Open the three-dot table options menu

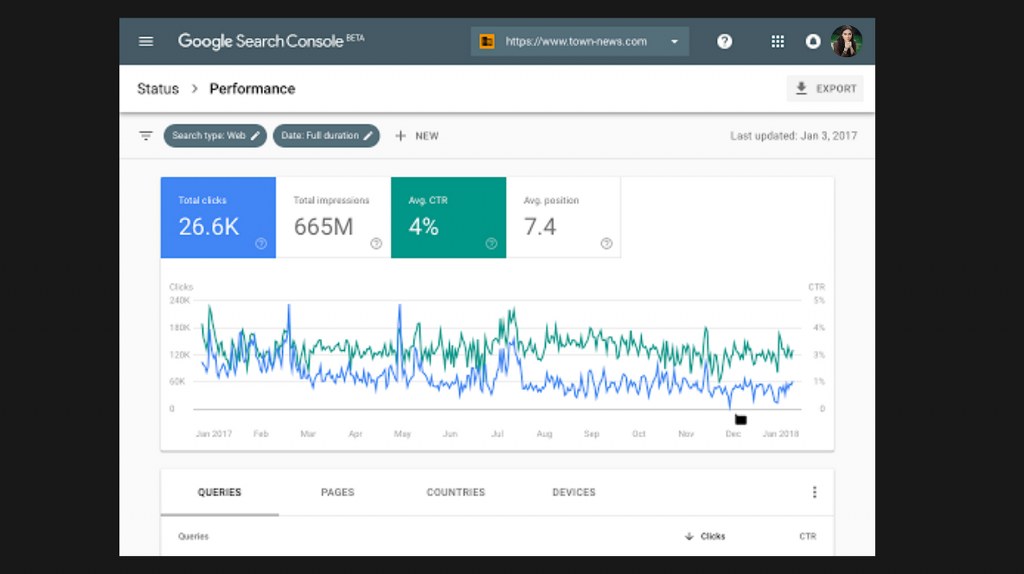(x=814, y=492)
